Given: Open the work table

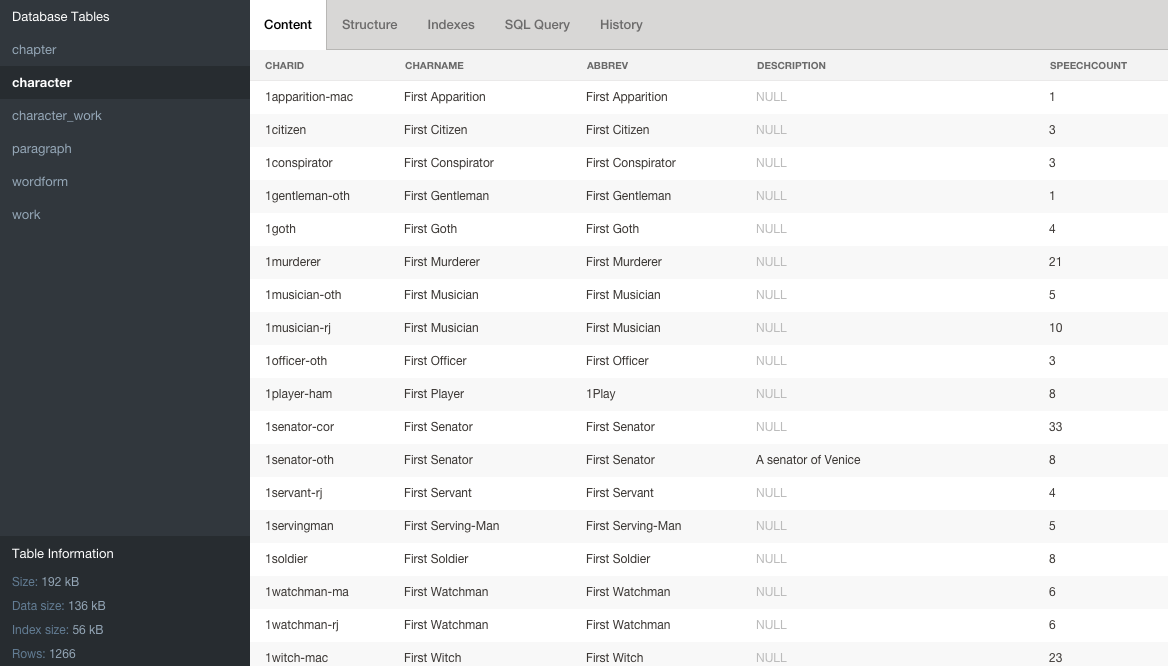Looking at the screenshot, I should point(26,215).
